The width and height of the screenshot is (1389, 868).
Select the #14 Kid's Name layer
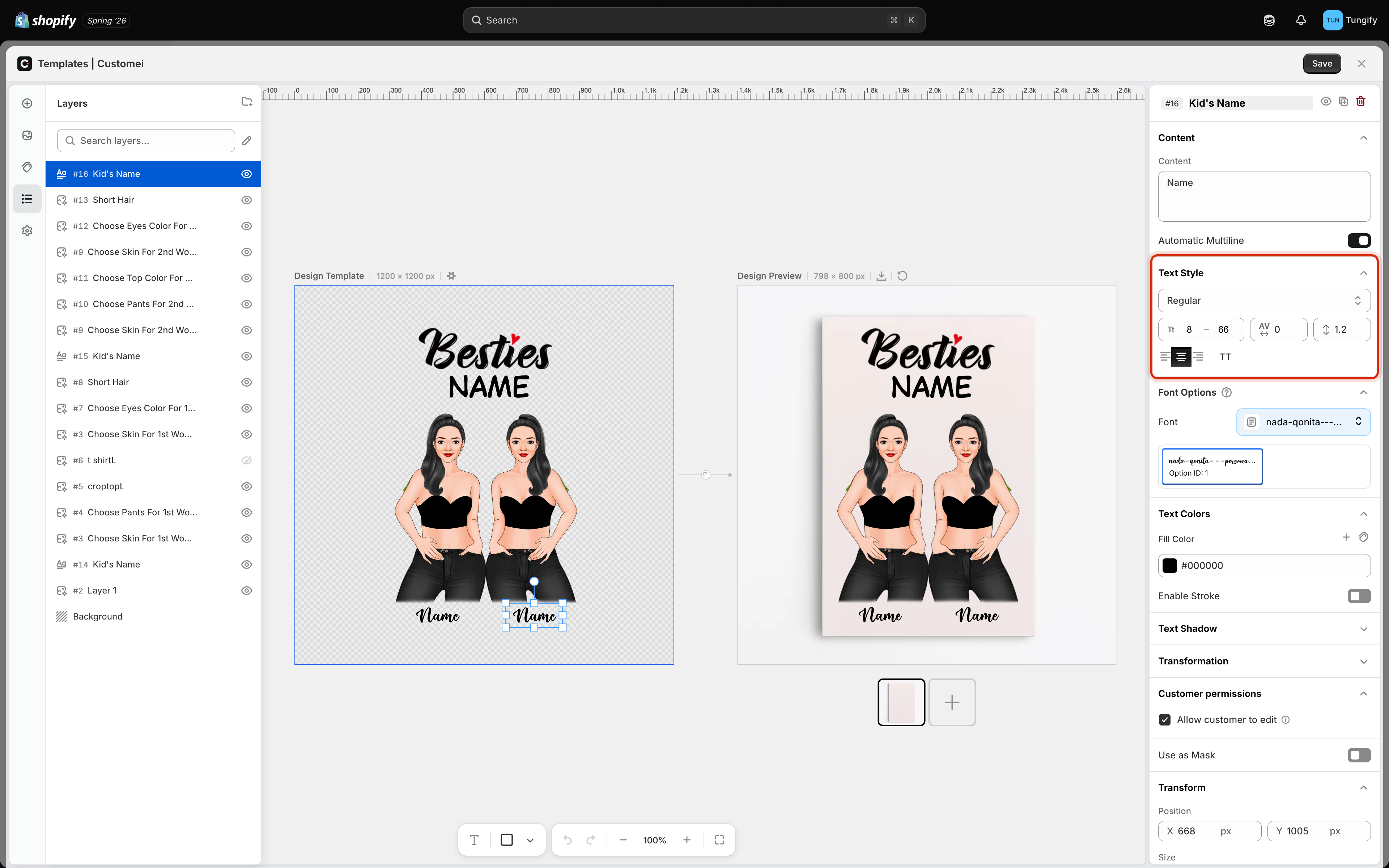tap(153, 564)
